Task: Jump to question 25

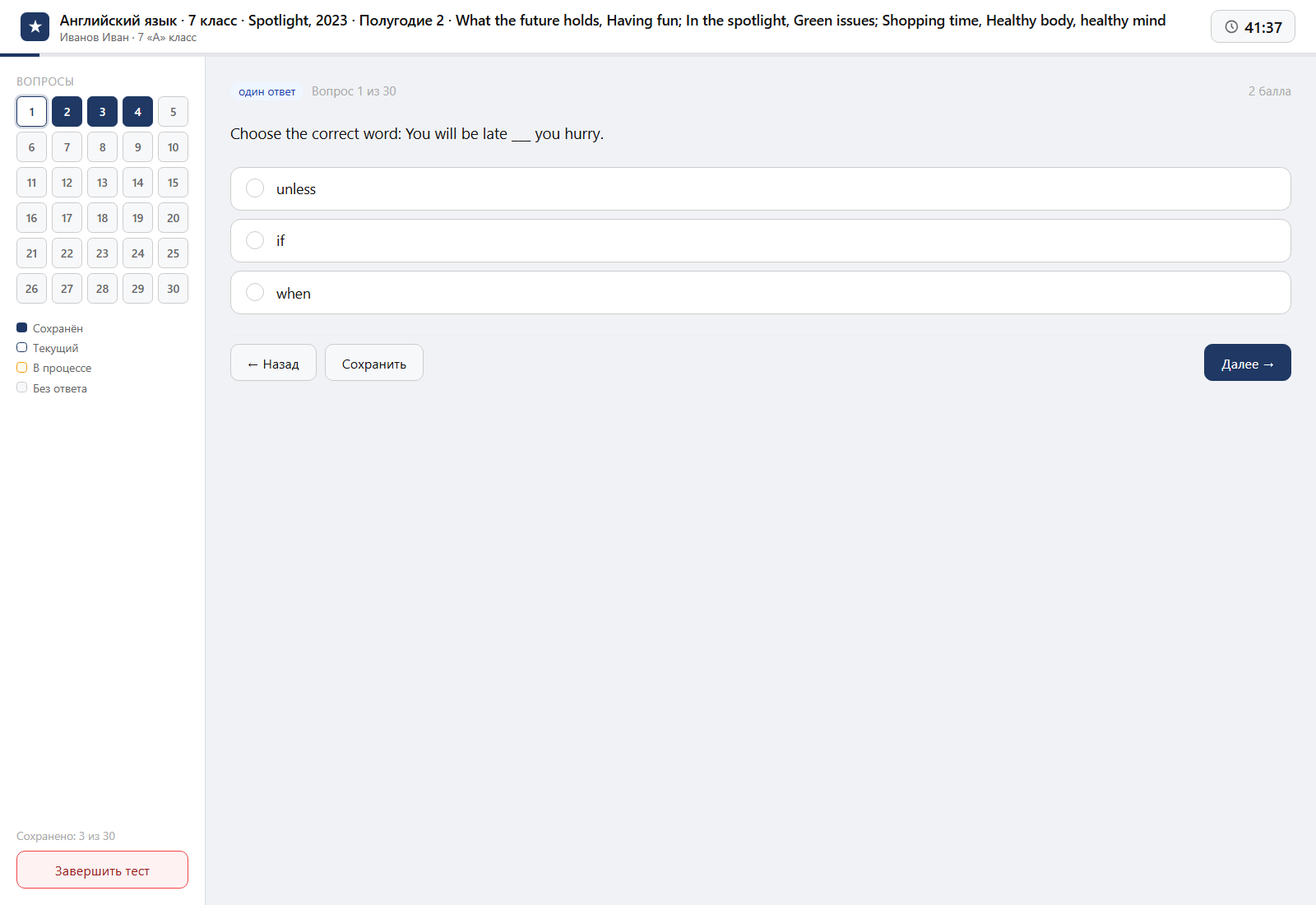Action: (x=173, y=253)
